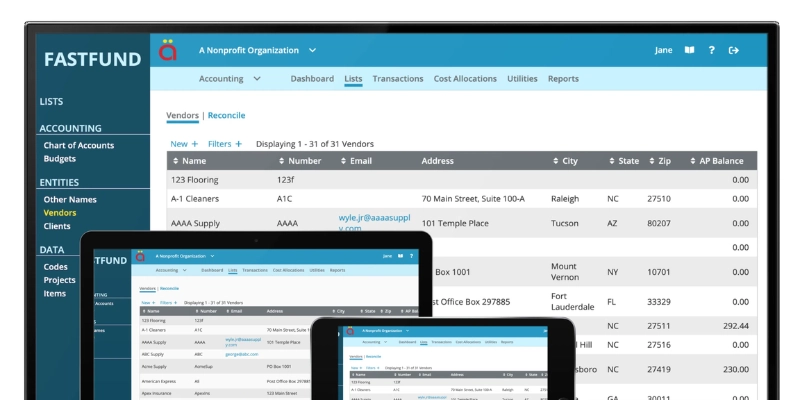
Task: Click the question mark help icon on the monitor
Action: pyautogui.click(x=711, y=50)
